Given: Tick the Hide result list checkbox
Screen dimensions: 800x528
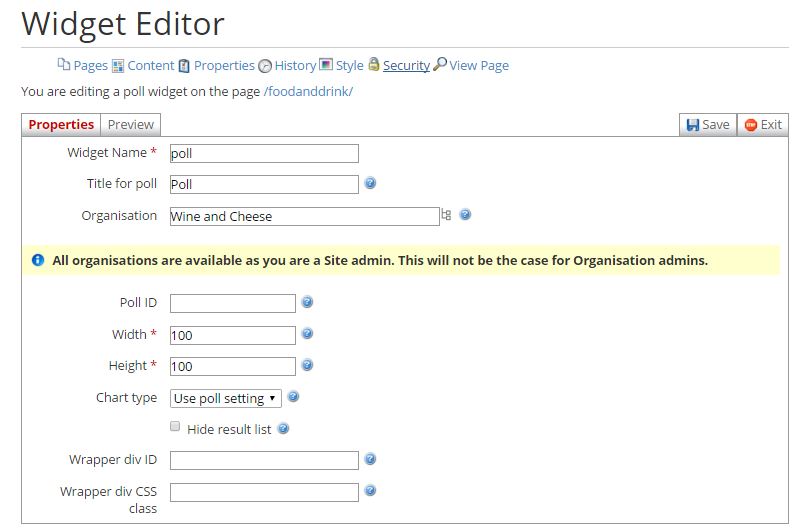Looking at the screenshot, I should point(175,426).
